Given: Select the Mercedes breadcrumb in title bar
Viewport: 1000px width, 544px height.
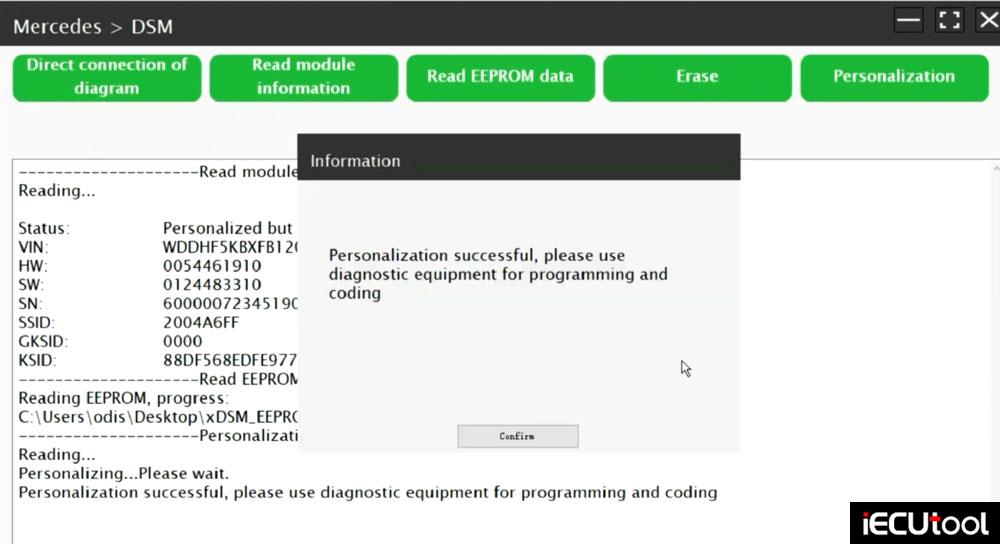Looking at the screenshot, I should pyautogui.click(x=57, y=27).
